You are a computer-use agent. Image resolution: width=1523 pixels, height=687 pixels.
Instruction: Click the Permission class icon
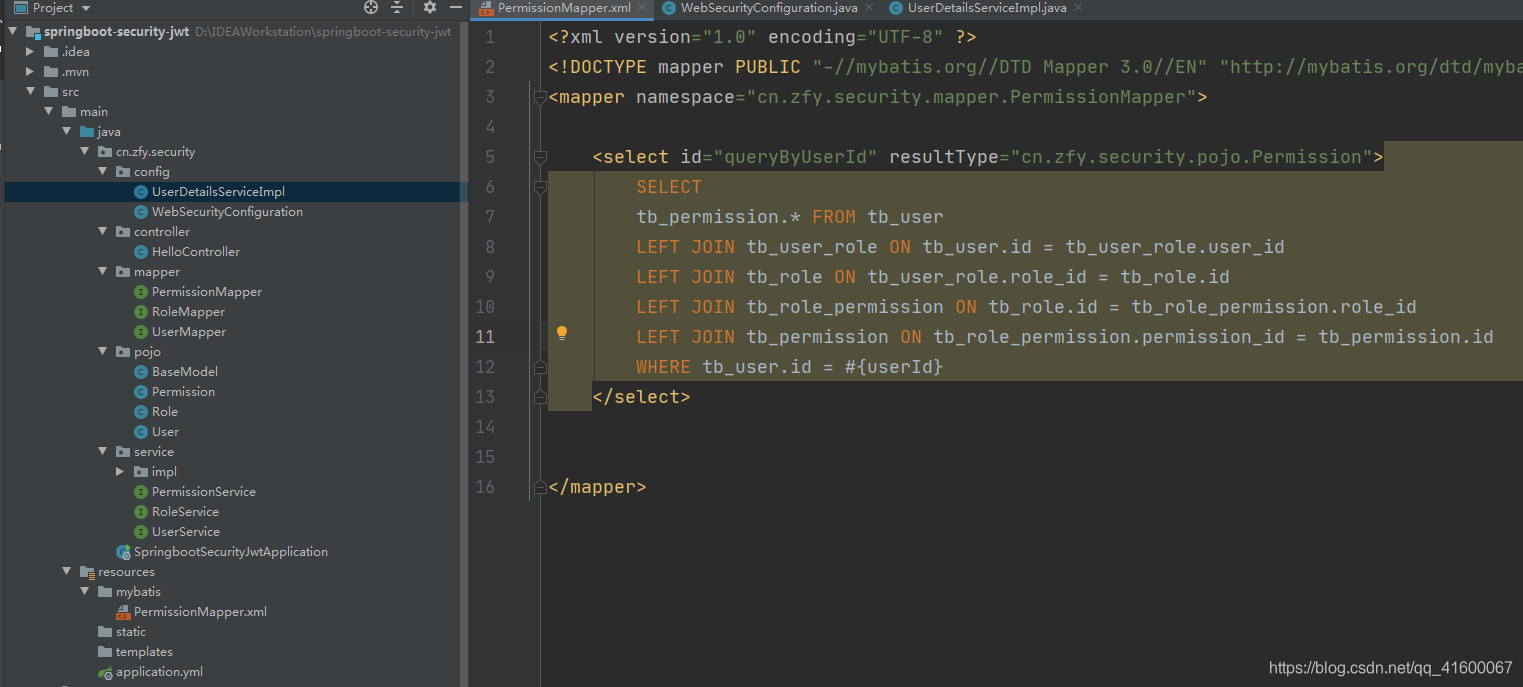[141, 391]
